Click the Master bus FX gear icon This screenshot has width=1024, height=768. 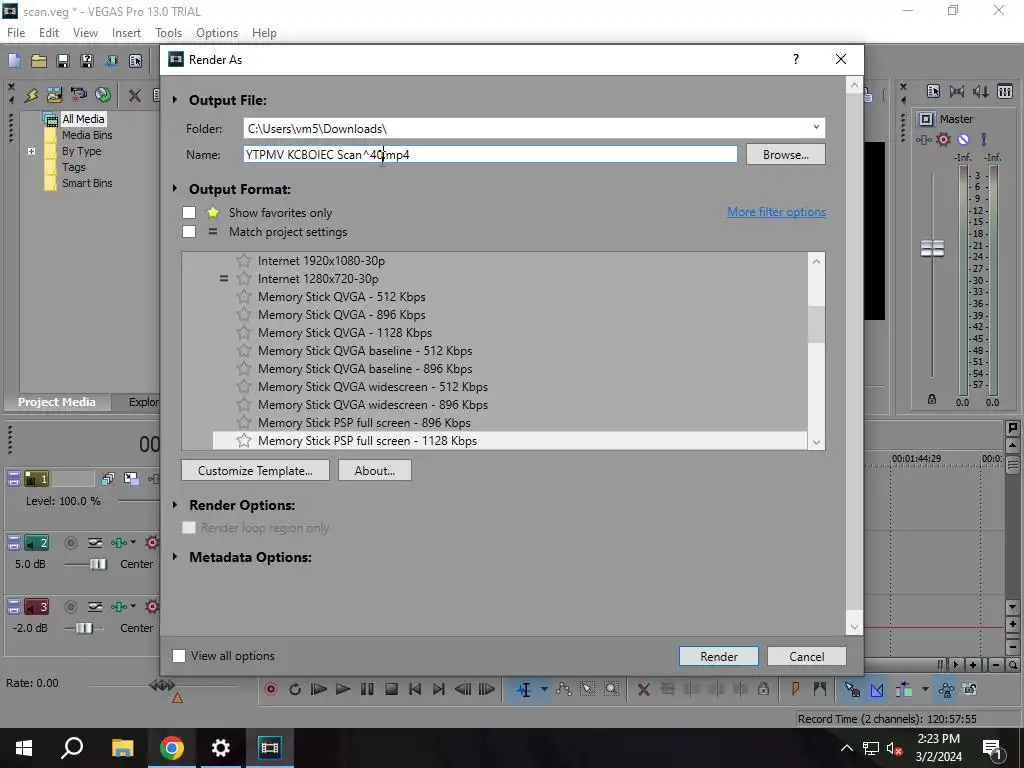(x=943, y=139)
